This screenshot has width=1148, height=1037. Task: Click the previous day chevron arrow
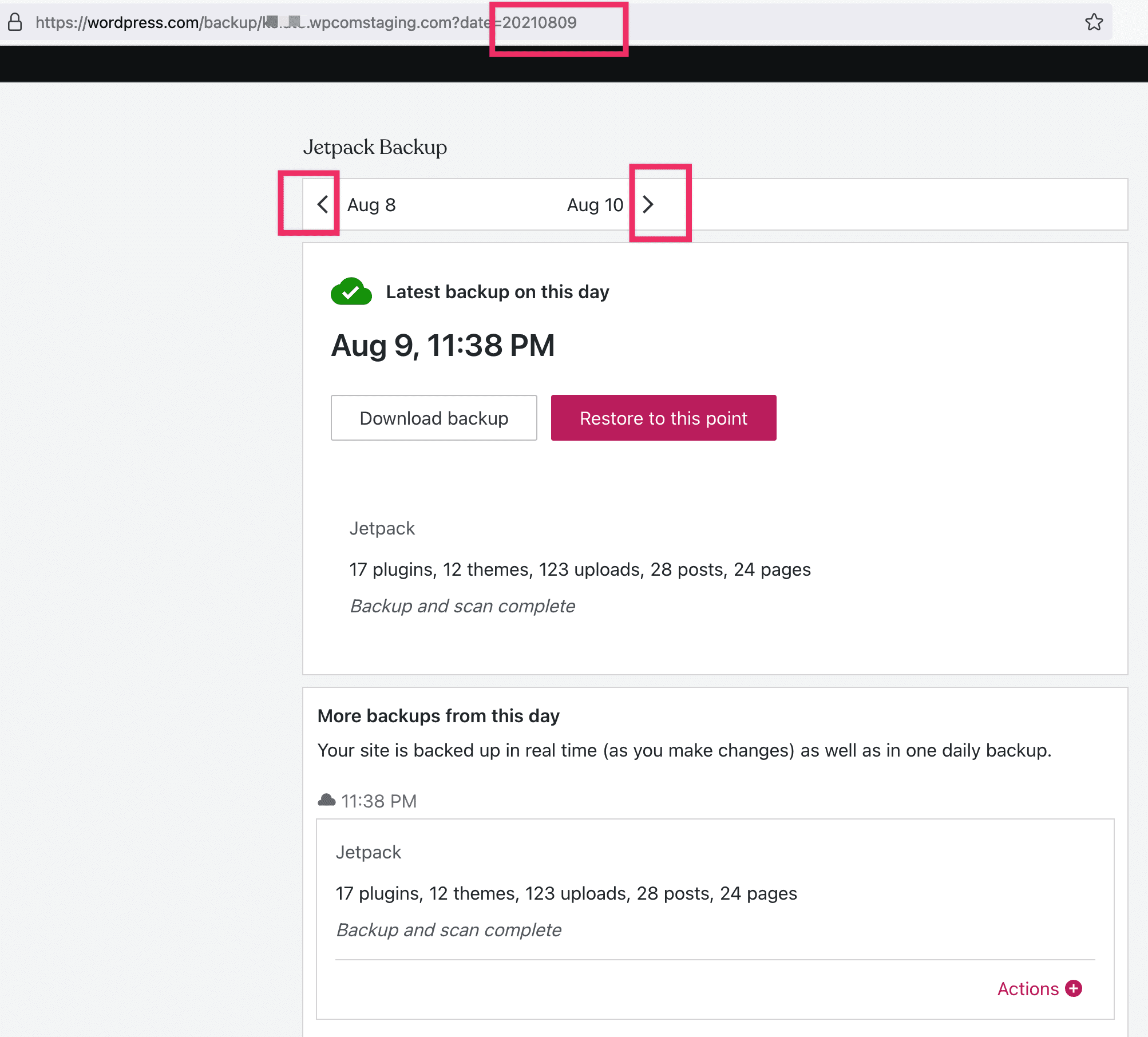[x=323, y=204]
